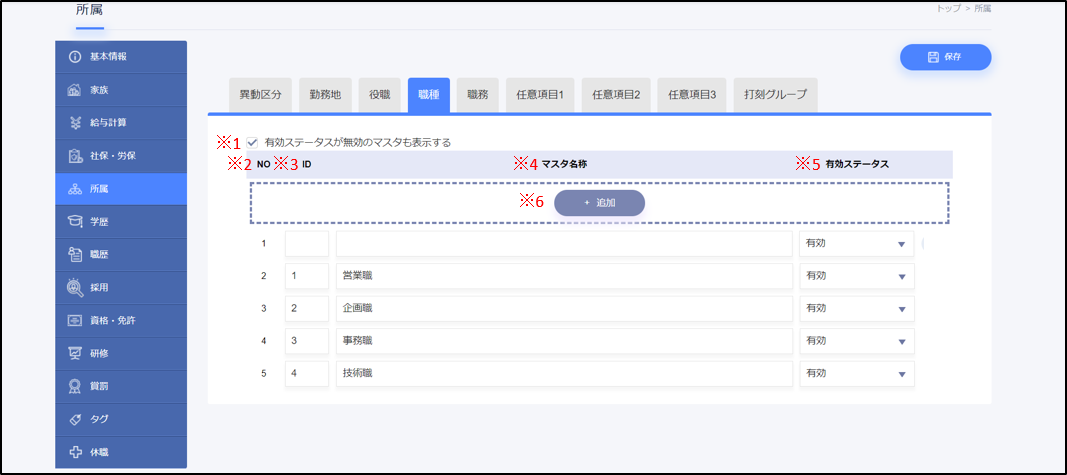1067x475 pixels.
Task: Click the 資格・免許 card icon
Action: [76, 321]
